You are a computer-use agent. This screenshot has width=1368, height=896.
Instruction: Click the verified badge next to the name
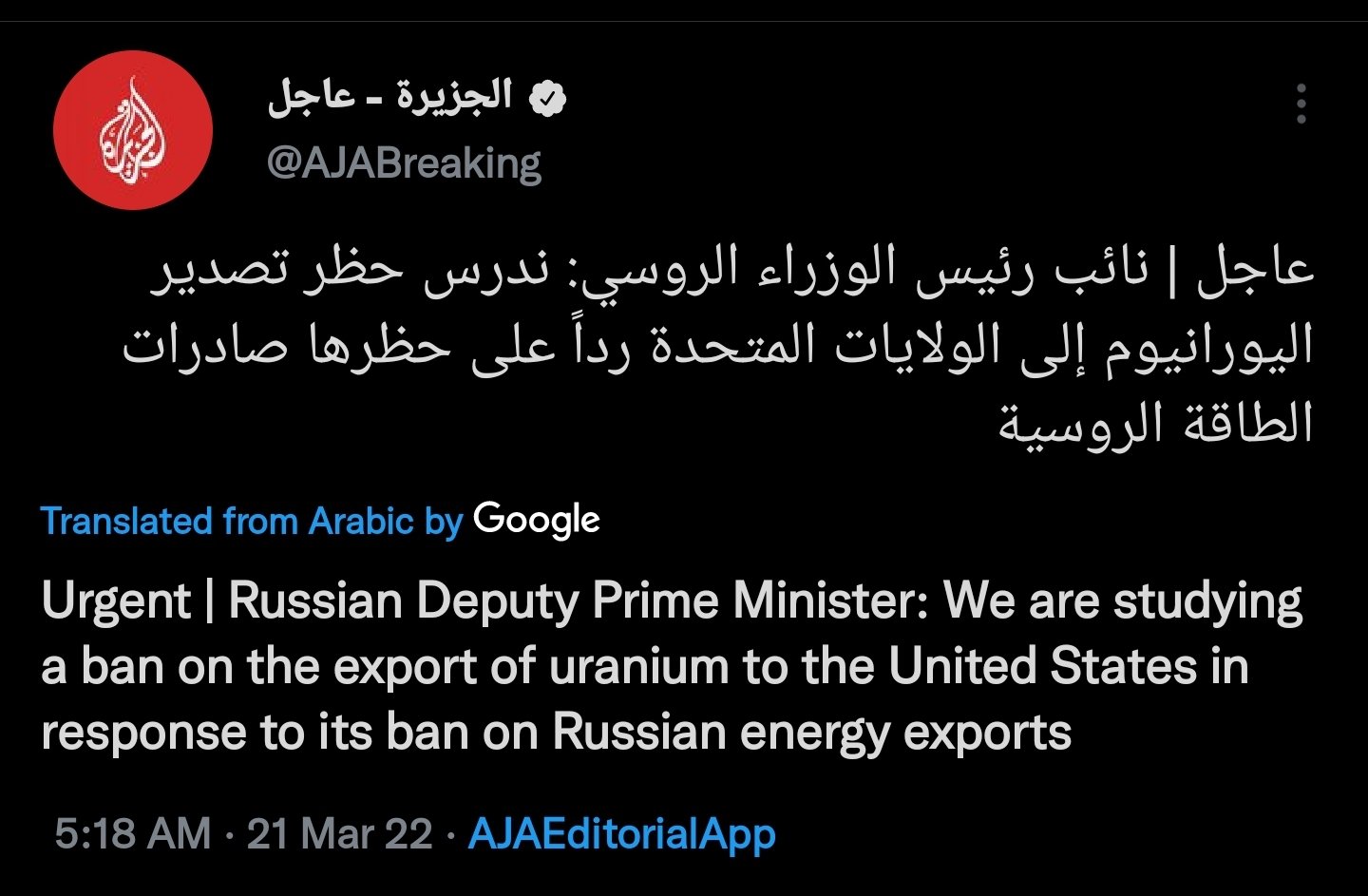pos(548,99)
